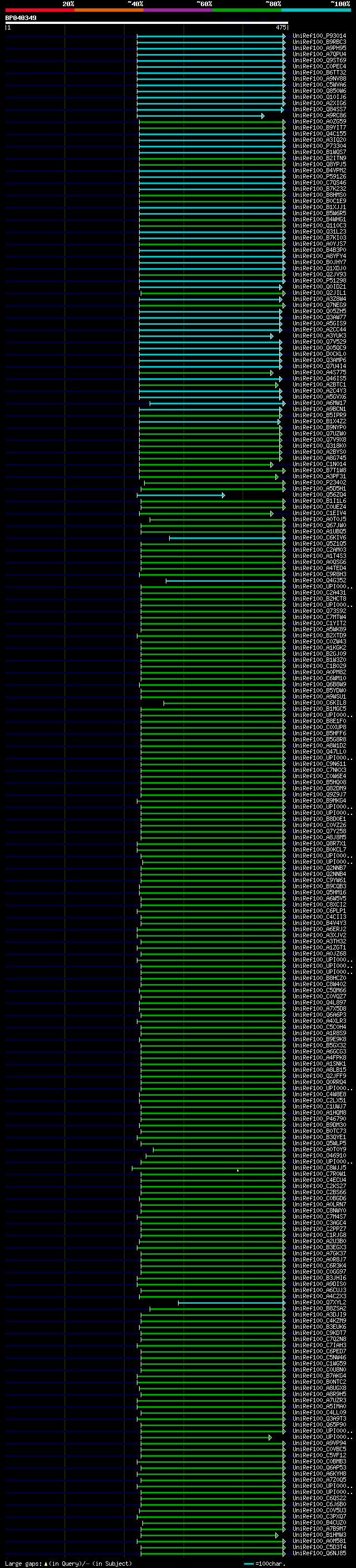The image size is (356, 1568).
Task: Click the white query sequence bar
Action: 147,22
